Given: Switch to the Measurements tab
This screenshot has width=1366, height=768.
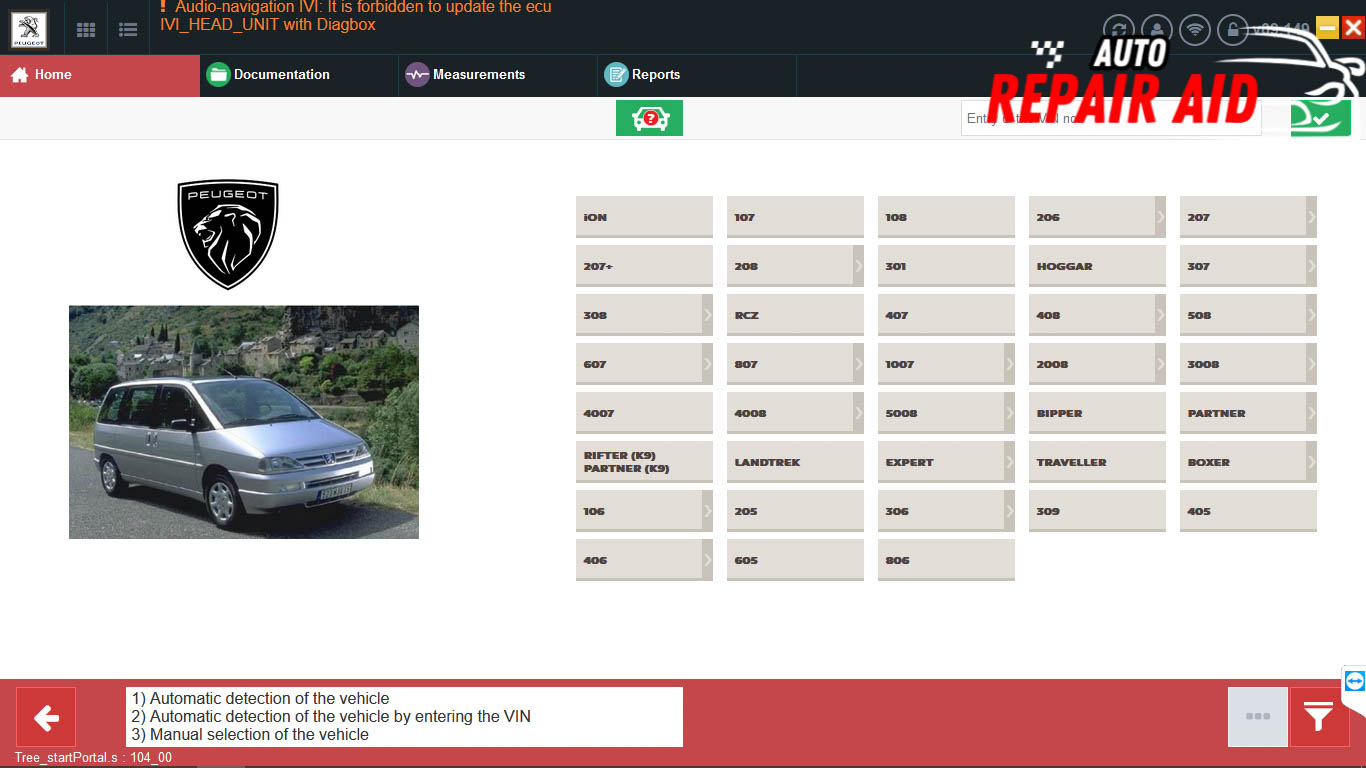Looking at the screenshot, I should tap(497, 75).
